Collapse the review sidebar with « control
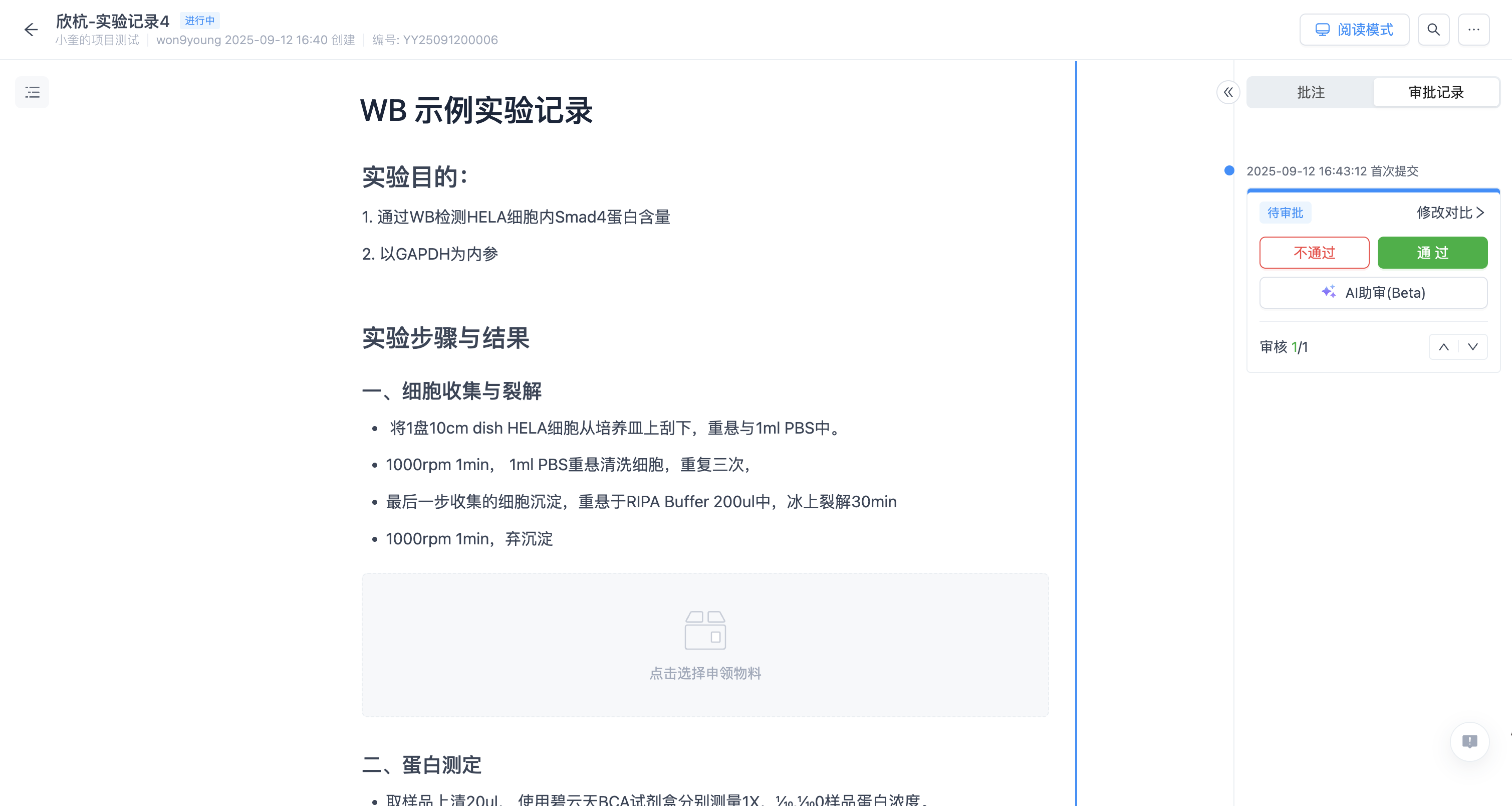Viewport: 1512px width, 806px height. click(1228, 92)
